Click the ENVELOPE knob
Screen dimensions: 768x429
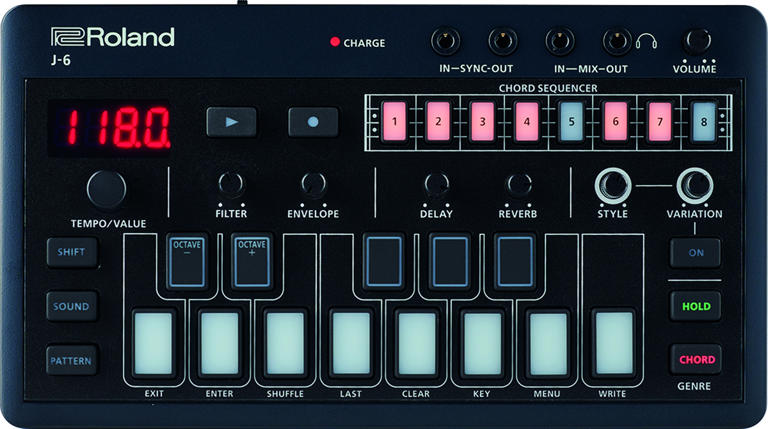click(x=313, y=184)
